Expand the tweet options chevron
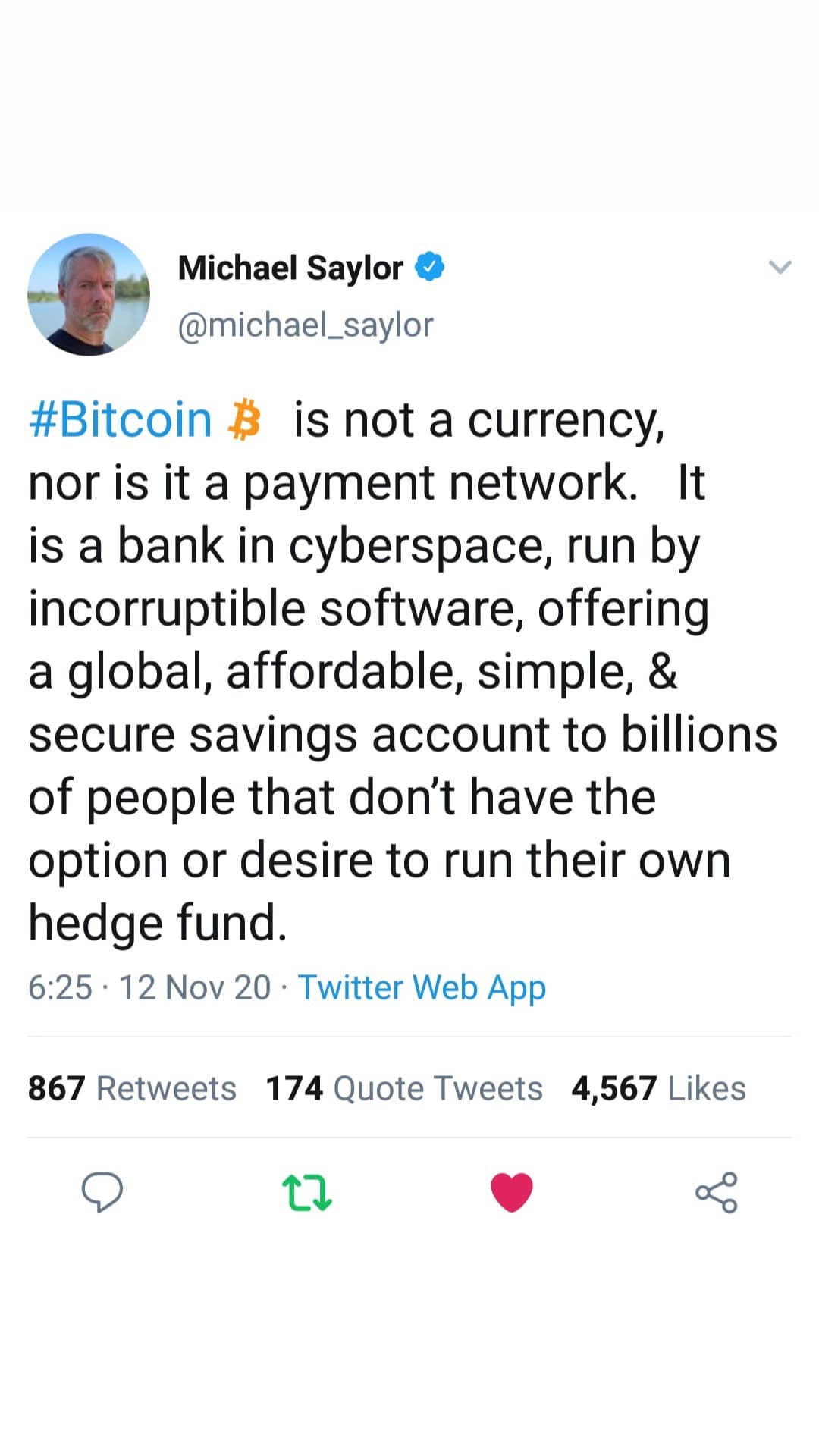This screenshot has width=819, height=1456. (x=780, y=267)
